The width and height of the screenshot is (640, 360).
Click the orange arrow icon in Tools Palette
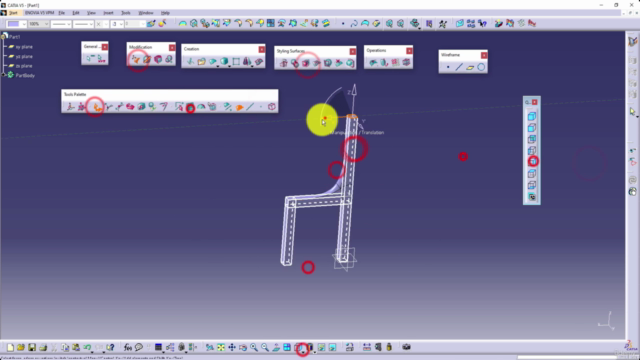click(240, 107)
